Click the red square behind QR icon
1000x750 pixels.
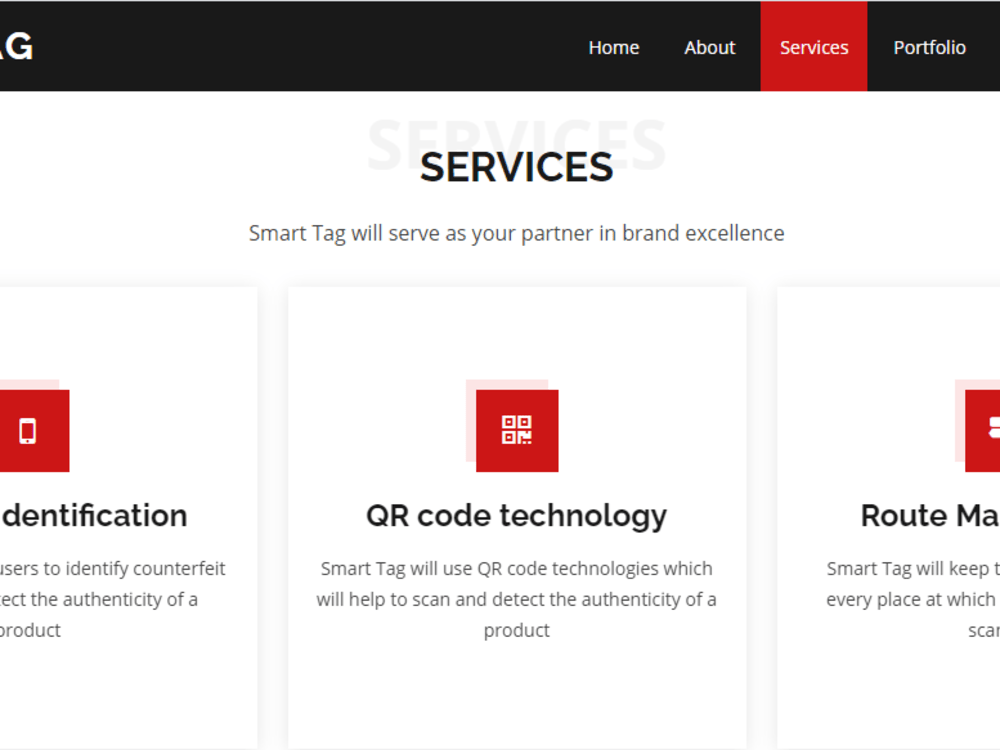517,430
